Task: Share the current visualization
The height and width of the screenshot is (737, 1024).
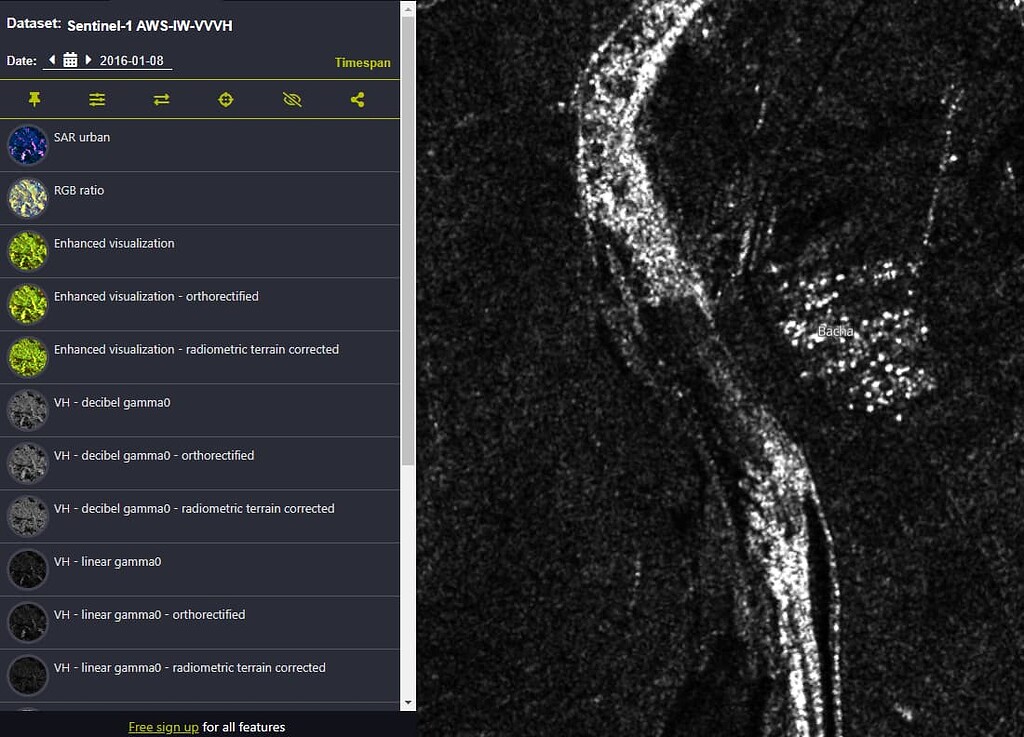Action: click(x=357, y=99)
